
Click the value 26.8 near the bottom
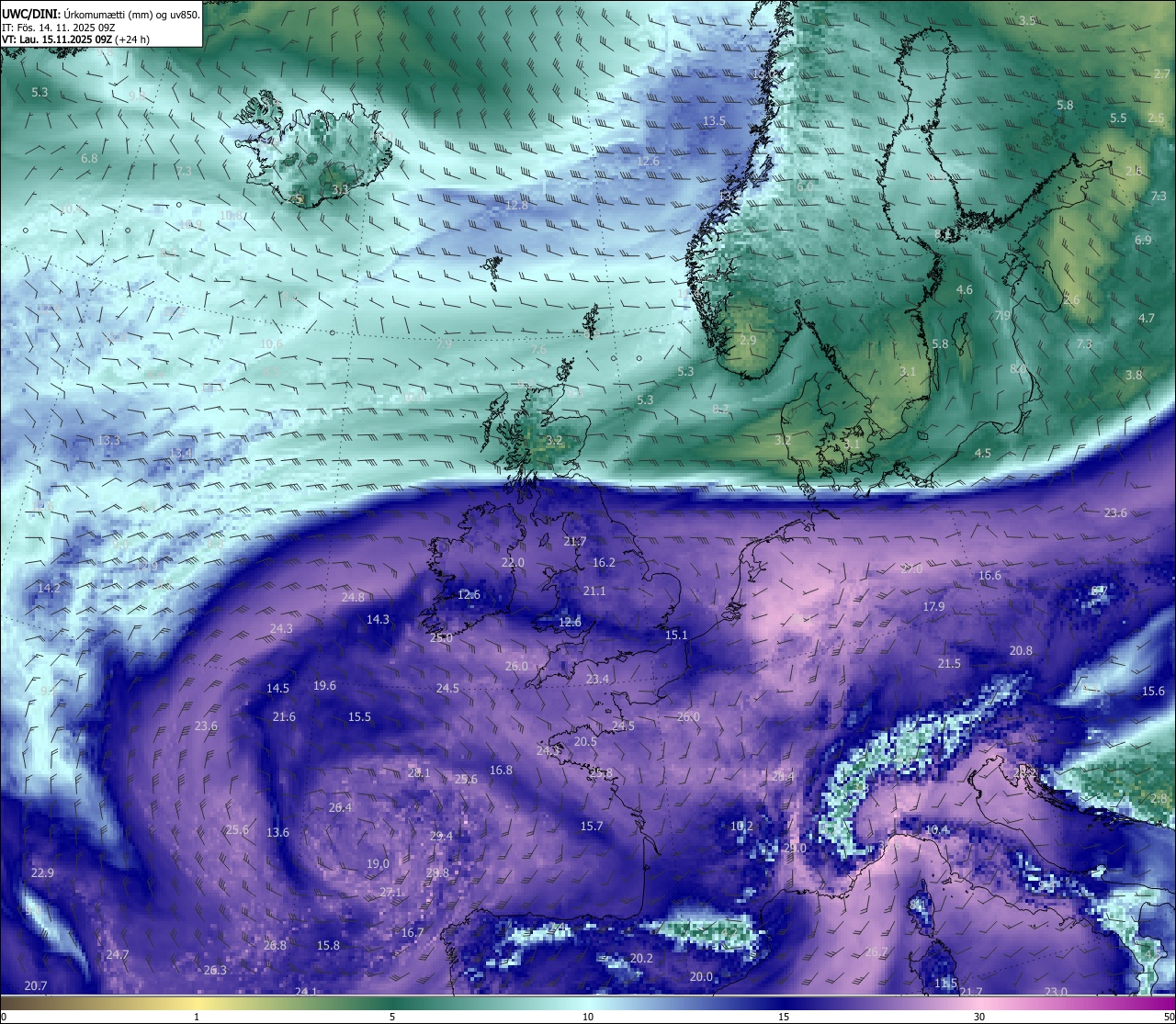point(275,945)
